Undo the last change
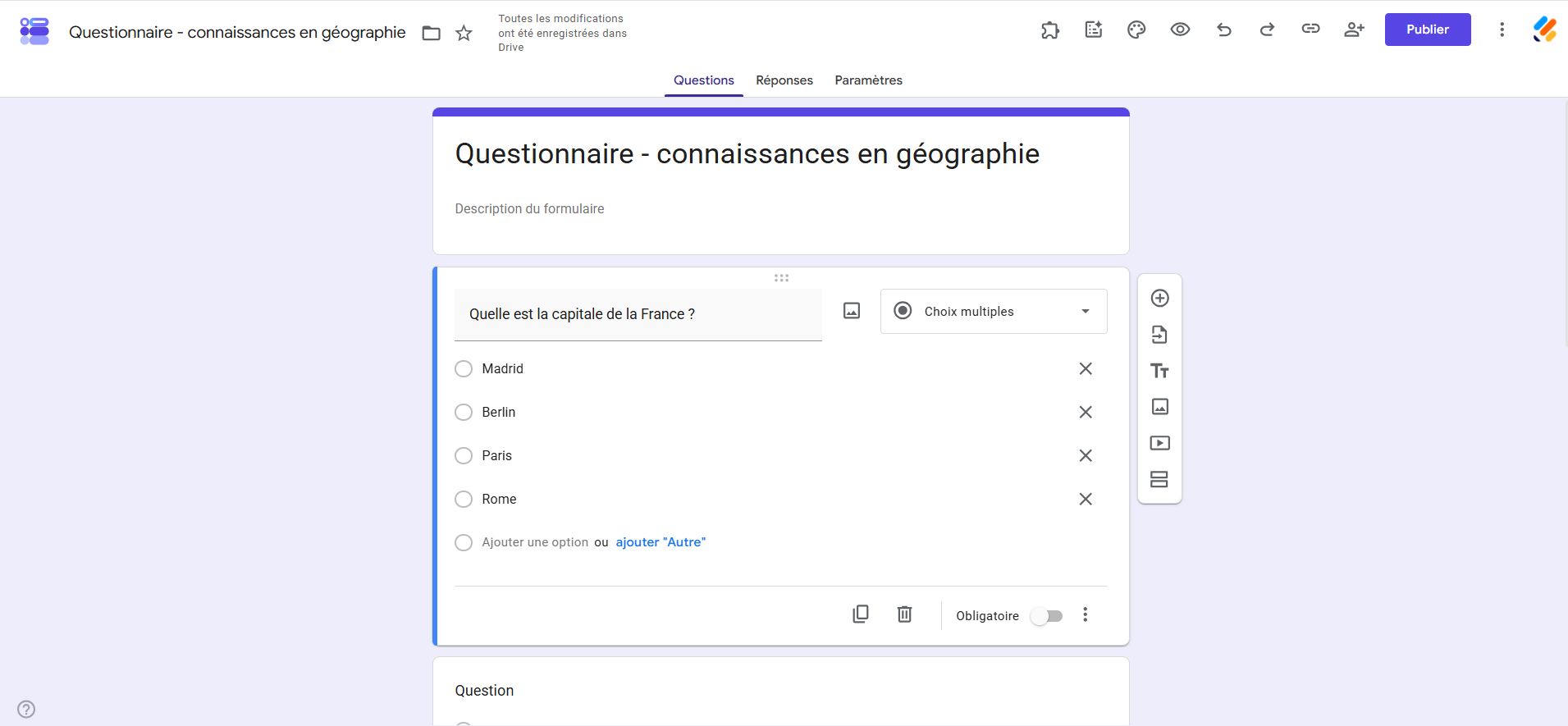 (x=1224, y=30)
